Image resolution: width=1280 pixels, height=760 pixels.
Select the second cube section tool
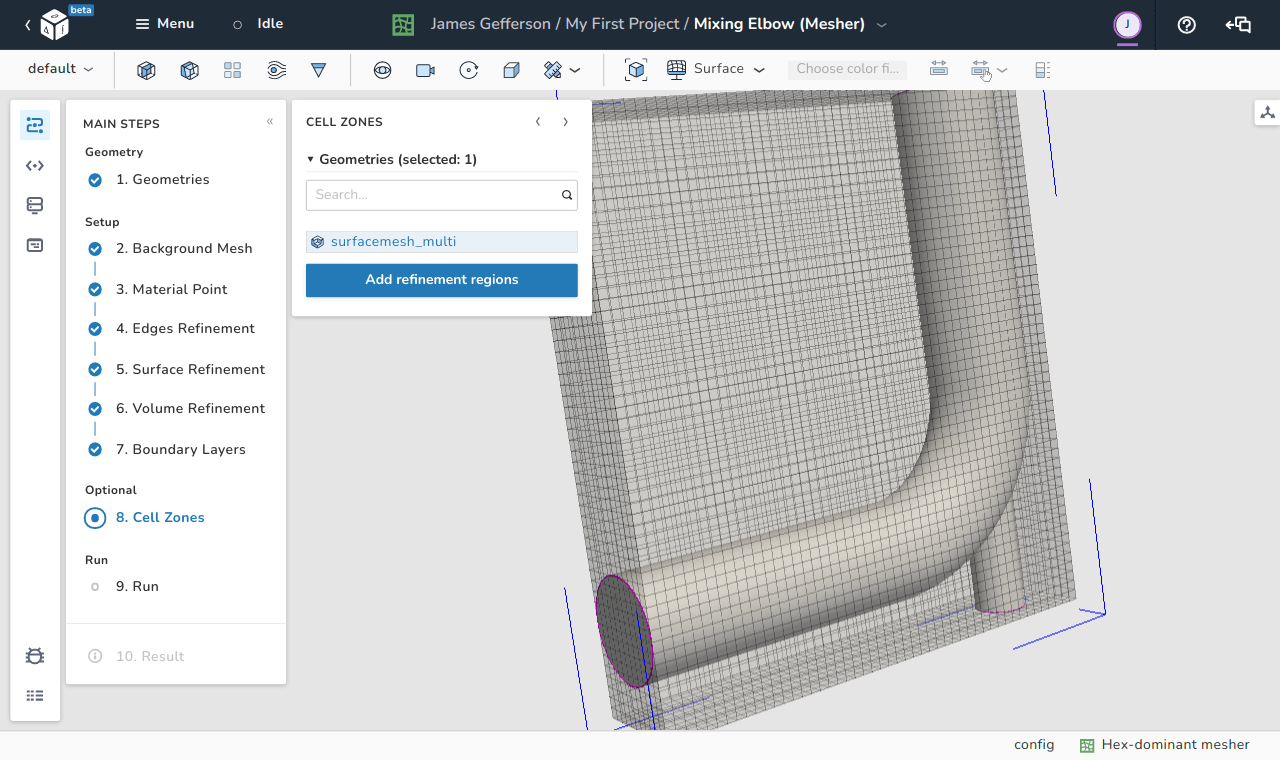(189, 70)
